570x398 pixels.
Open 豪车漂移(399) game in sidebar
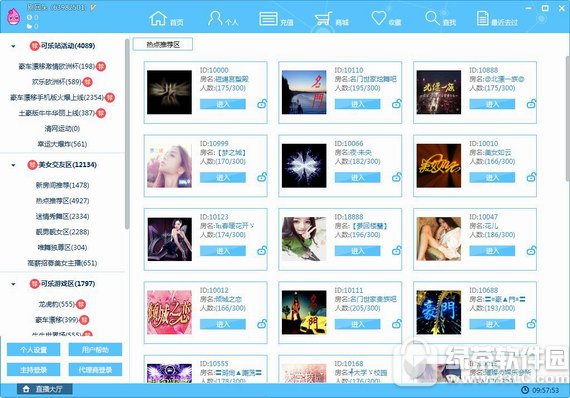pyautogui.click(x=57, y=320)
